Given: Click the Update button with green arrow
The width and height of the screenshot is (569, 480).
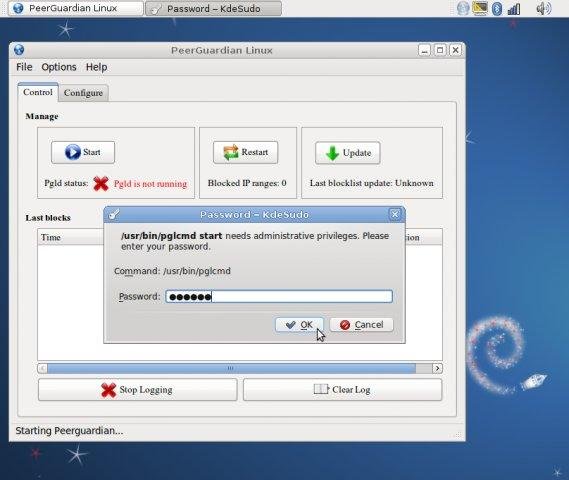Looking at the screenshot, I should [348, 153].
